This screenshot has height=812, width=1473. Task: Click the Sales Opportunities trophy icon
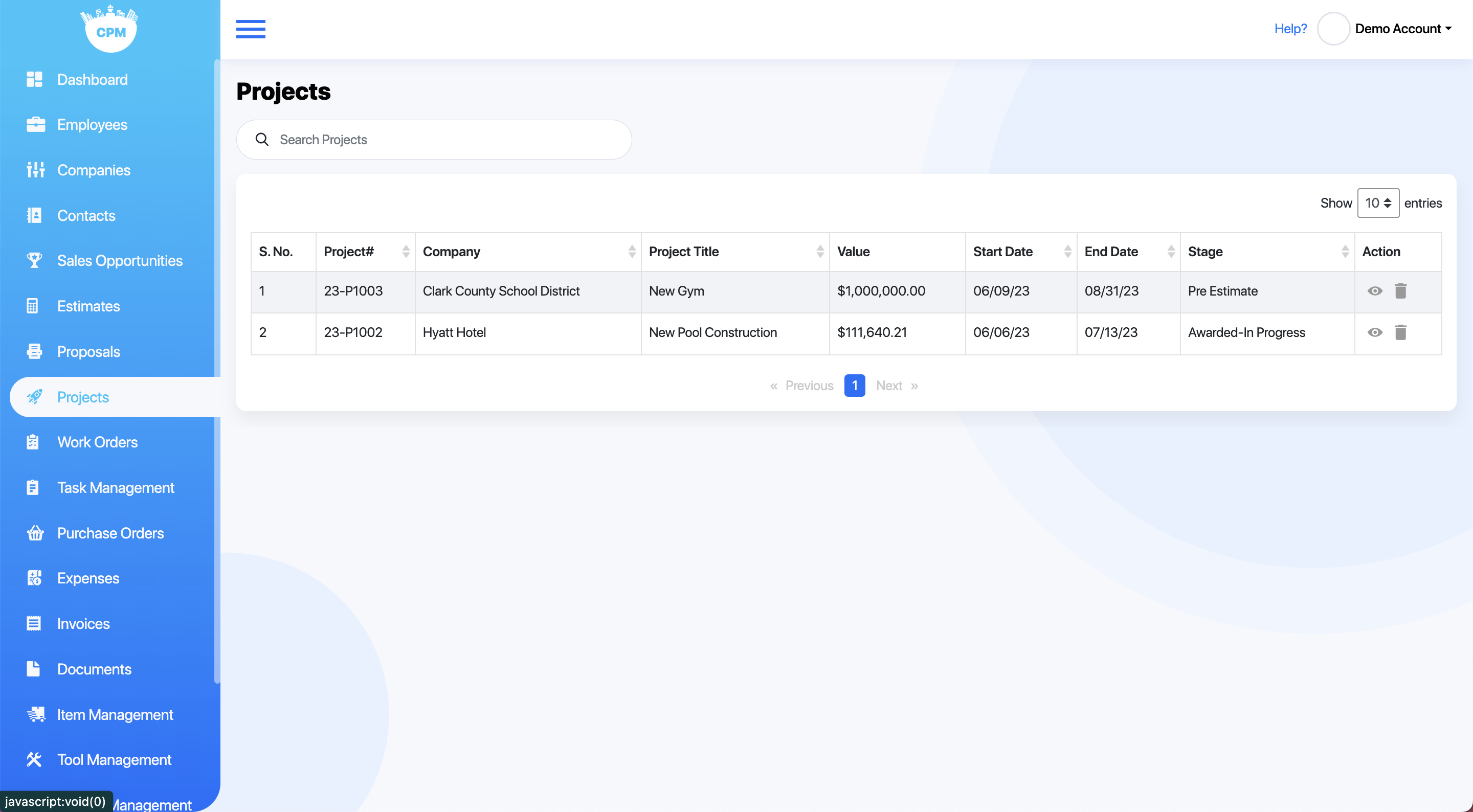pyautogui.click(x=35, y=261)
